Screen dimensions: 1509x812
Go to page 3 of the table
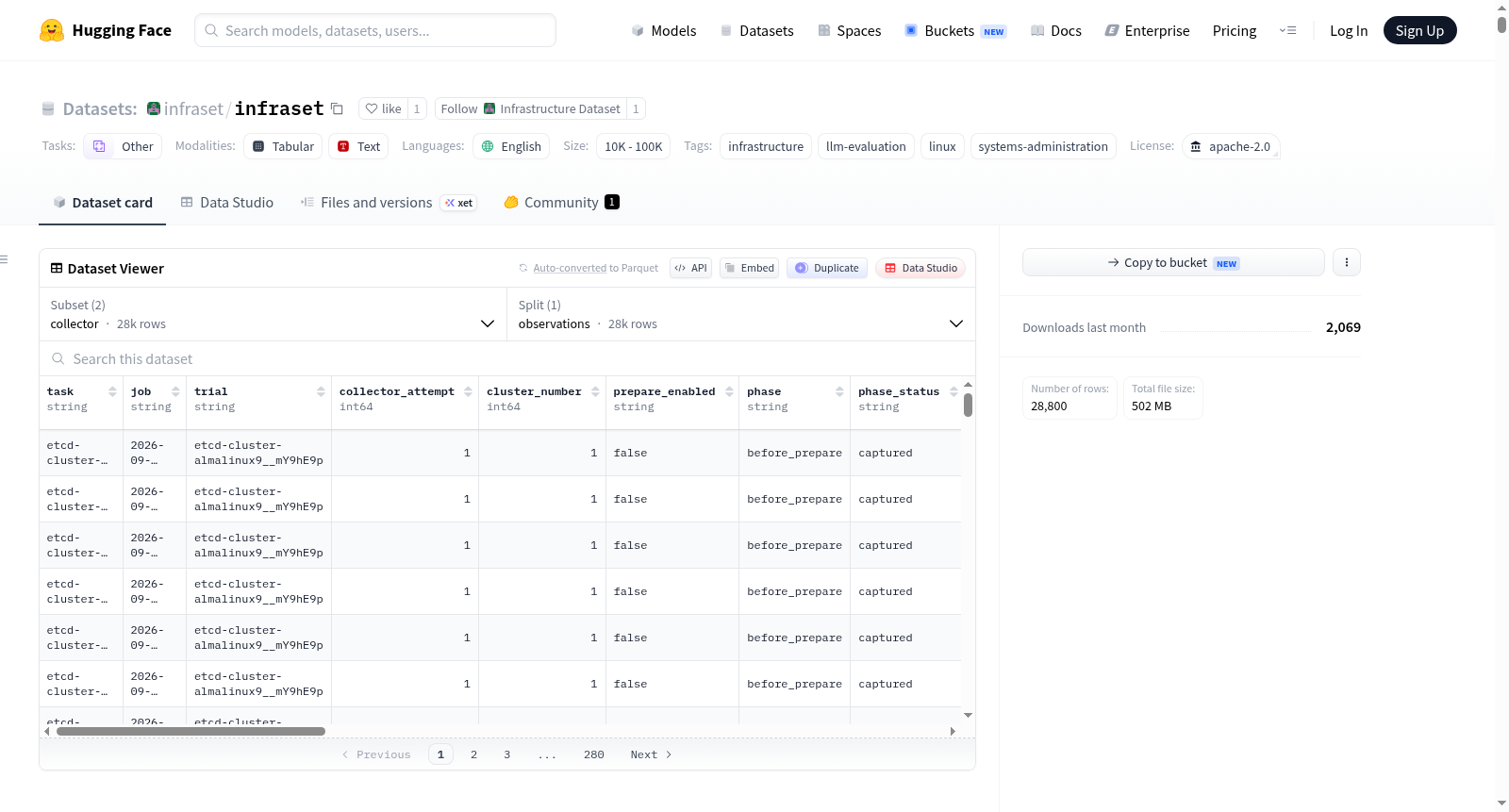pos(507,754)
